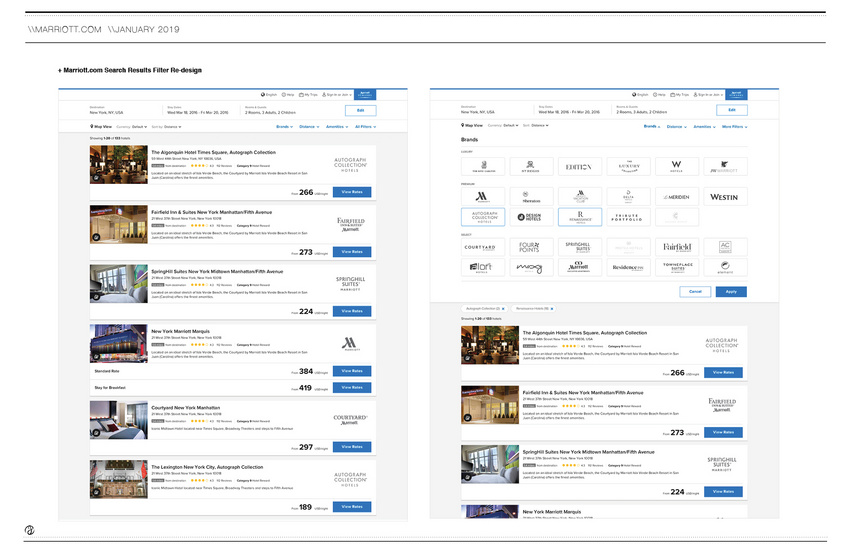Cancel the Brands filter selection
The width and height of the screenshot is (850, 550).
pyautogui.click(x=694, y=291)
